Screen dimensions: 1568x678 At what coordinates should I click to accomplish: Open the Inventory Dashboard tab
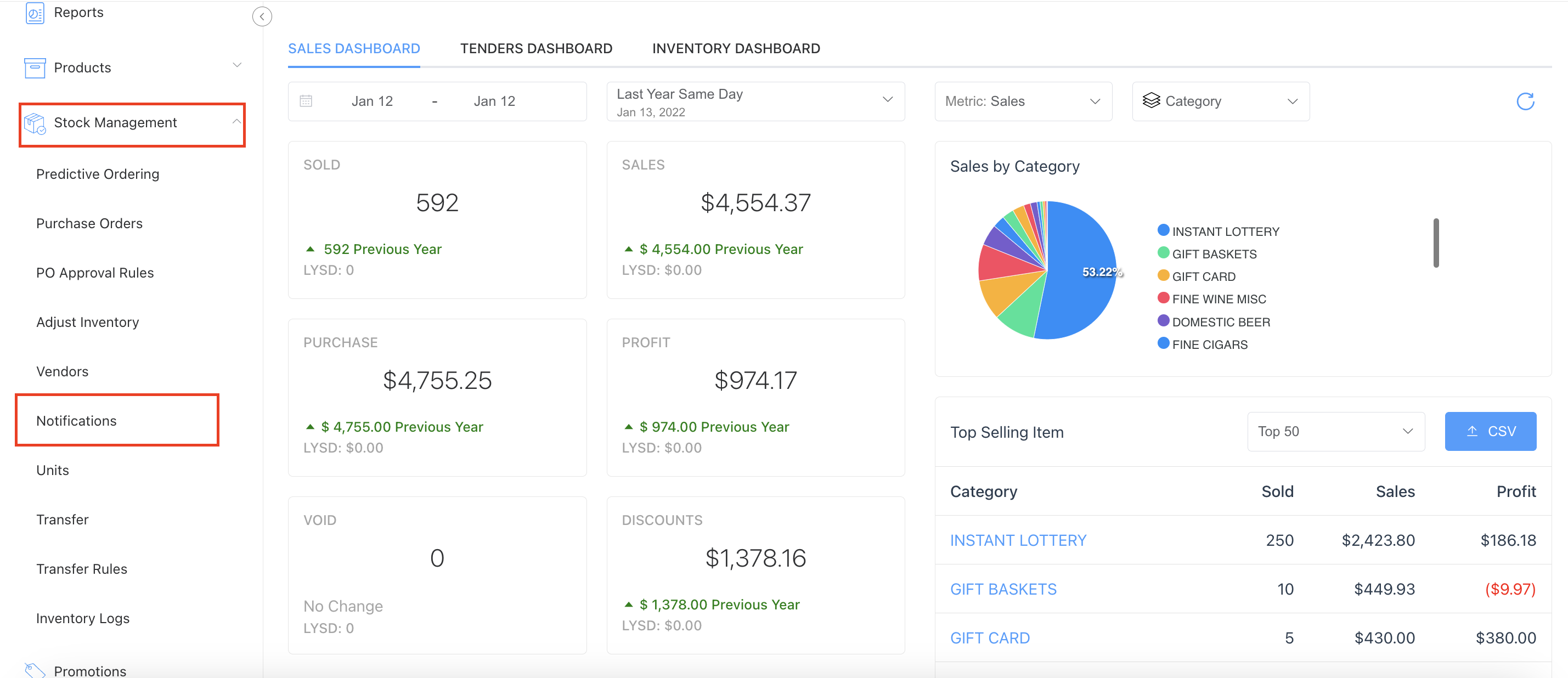(x=735, y=49)
